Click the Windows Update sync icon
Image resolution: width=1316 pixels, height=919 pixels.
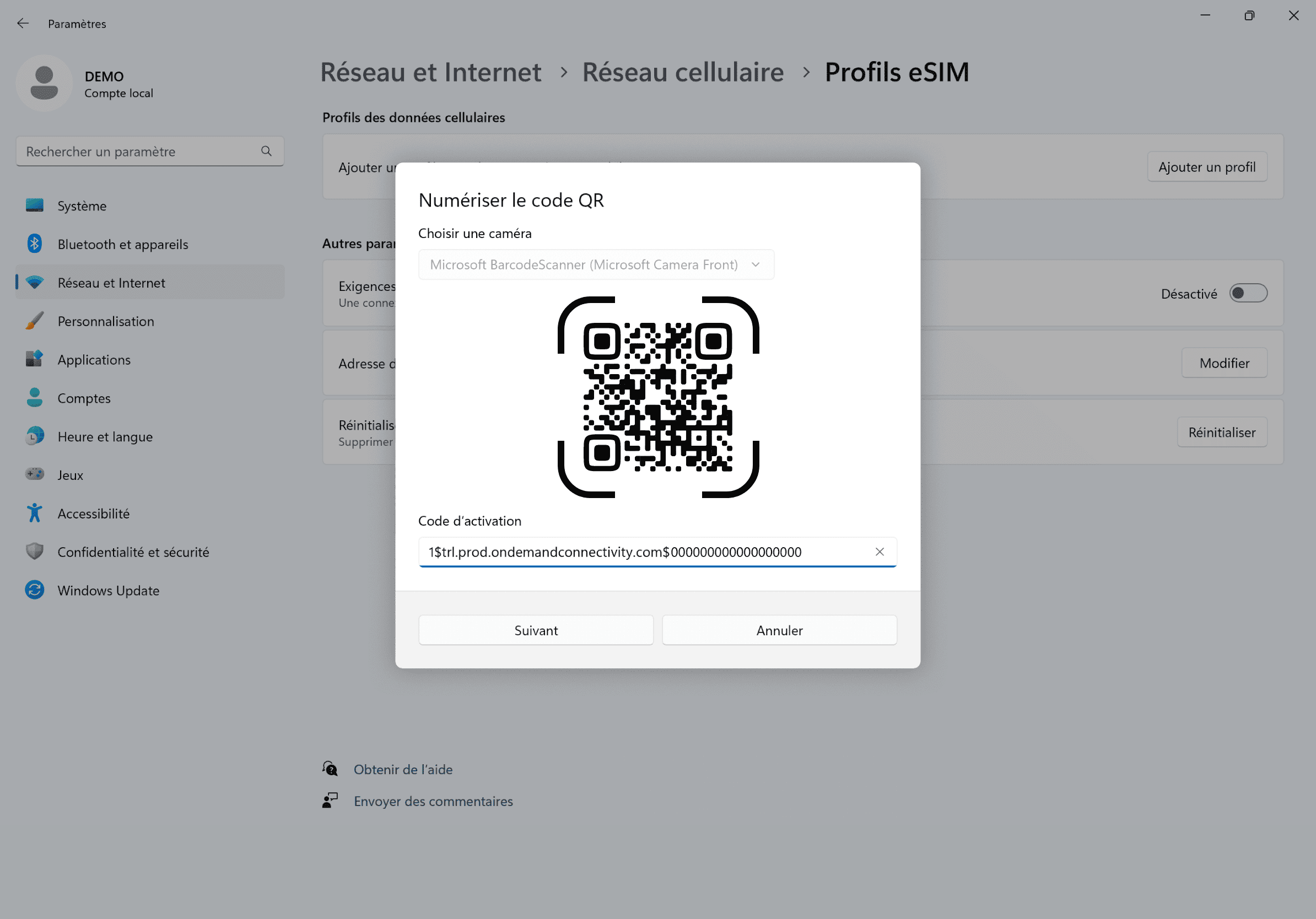34,590
